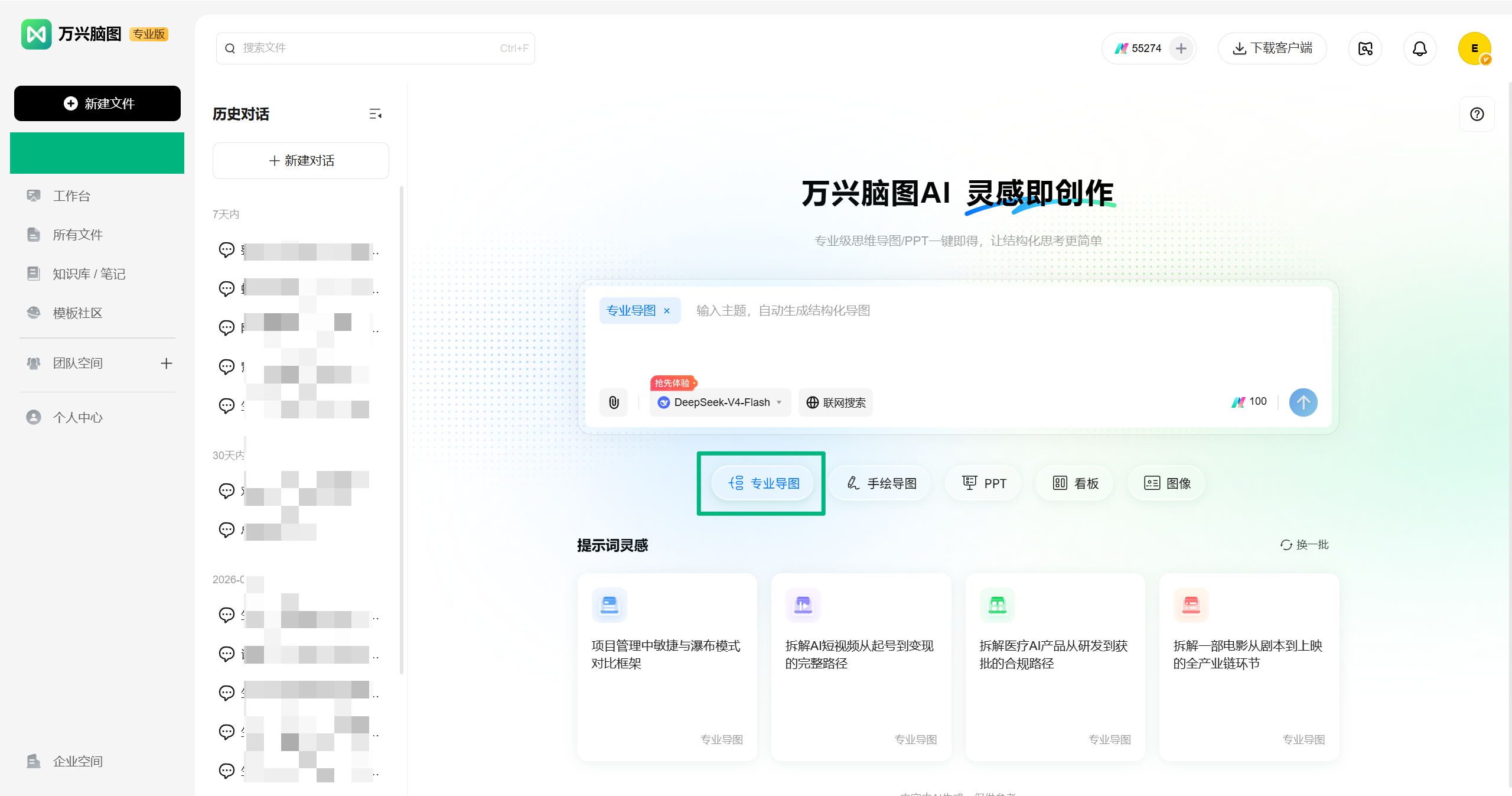Refresh prompts with 换一批
This screenshot has height=796, width=1512.
(x=1305, y=545)
